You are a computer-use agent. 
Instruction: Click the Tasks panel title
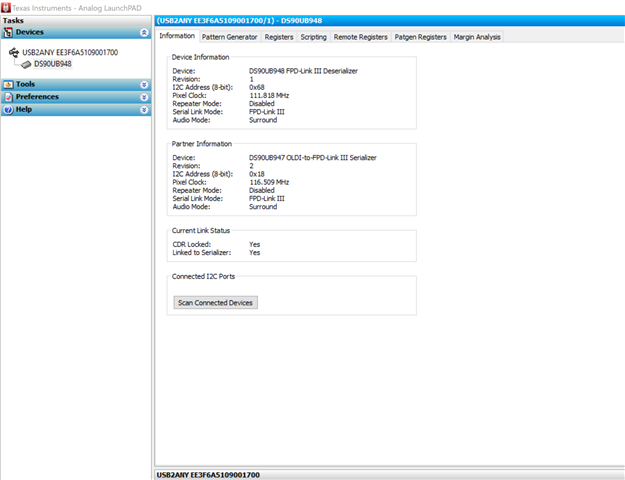[13, 20]
